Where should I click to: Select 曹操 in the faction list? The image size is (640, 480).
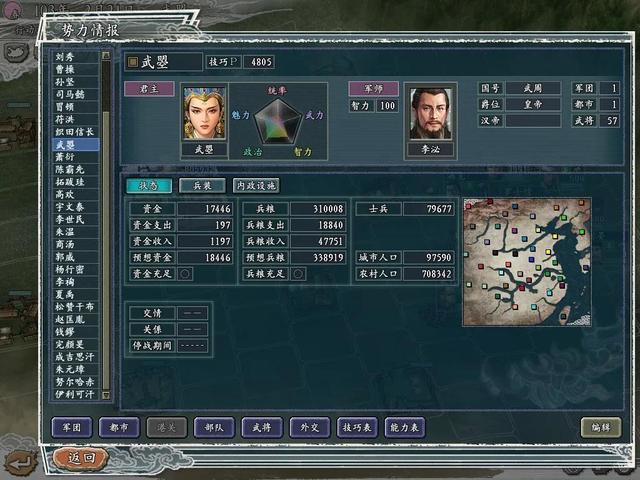click(x=76, y=69)
